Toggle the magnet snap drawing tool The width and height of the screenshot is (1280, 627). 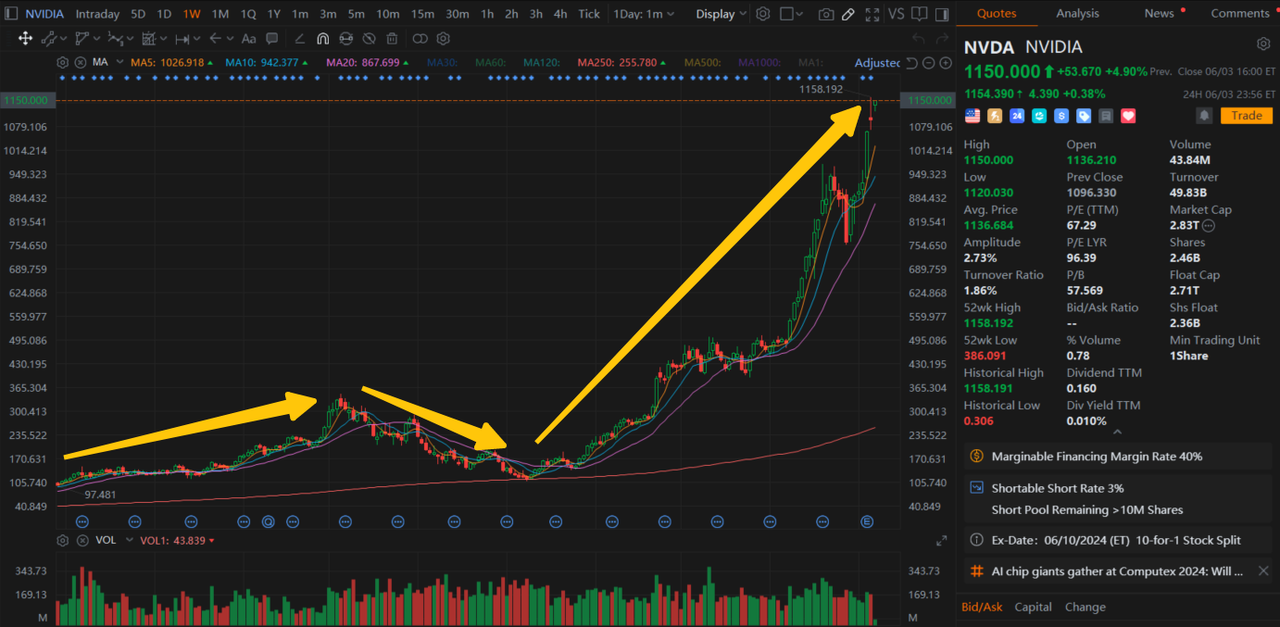pos(322,38)
